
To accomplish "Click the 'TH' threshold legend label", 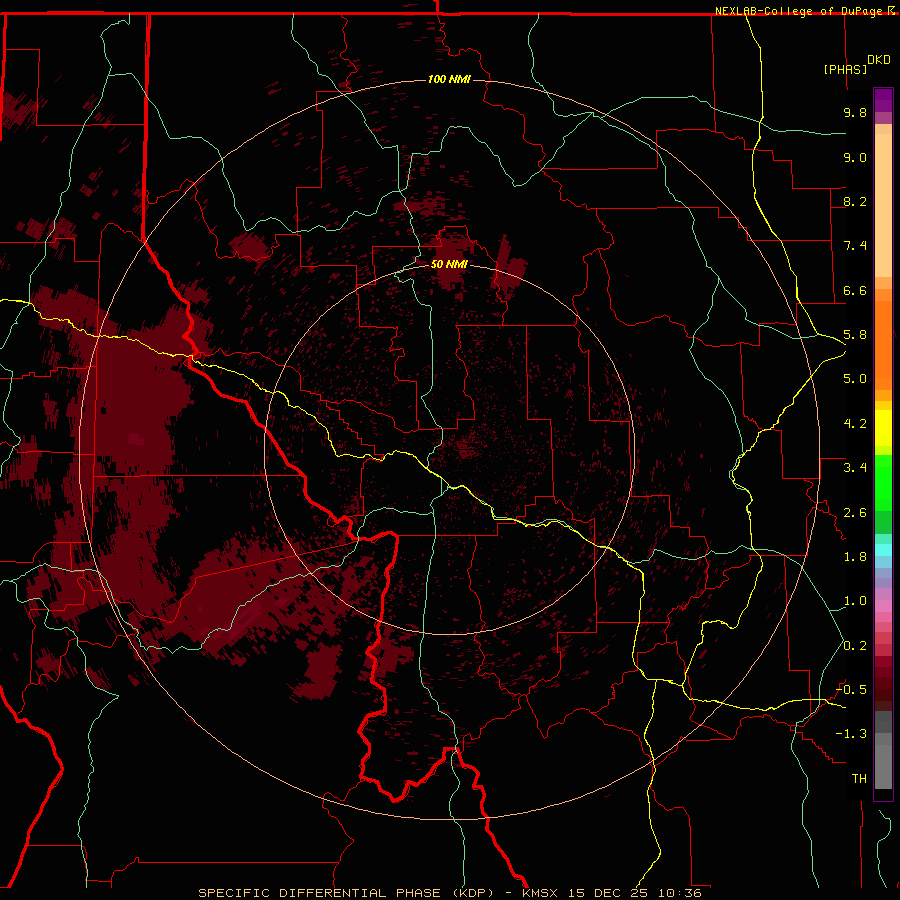I will click(x=859, y=779).
